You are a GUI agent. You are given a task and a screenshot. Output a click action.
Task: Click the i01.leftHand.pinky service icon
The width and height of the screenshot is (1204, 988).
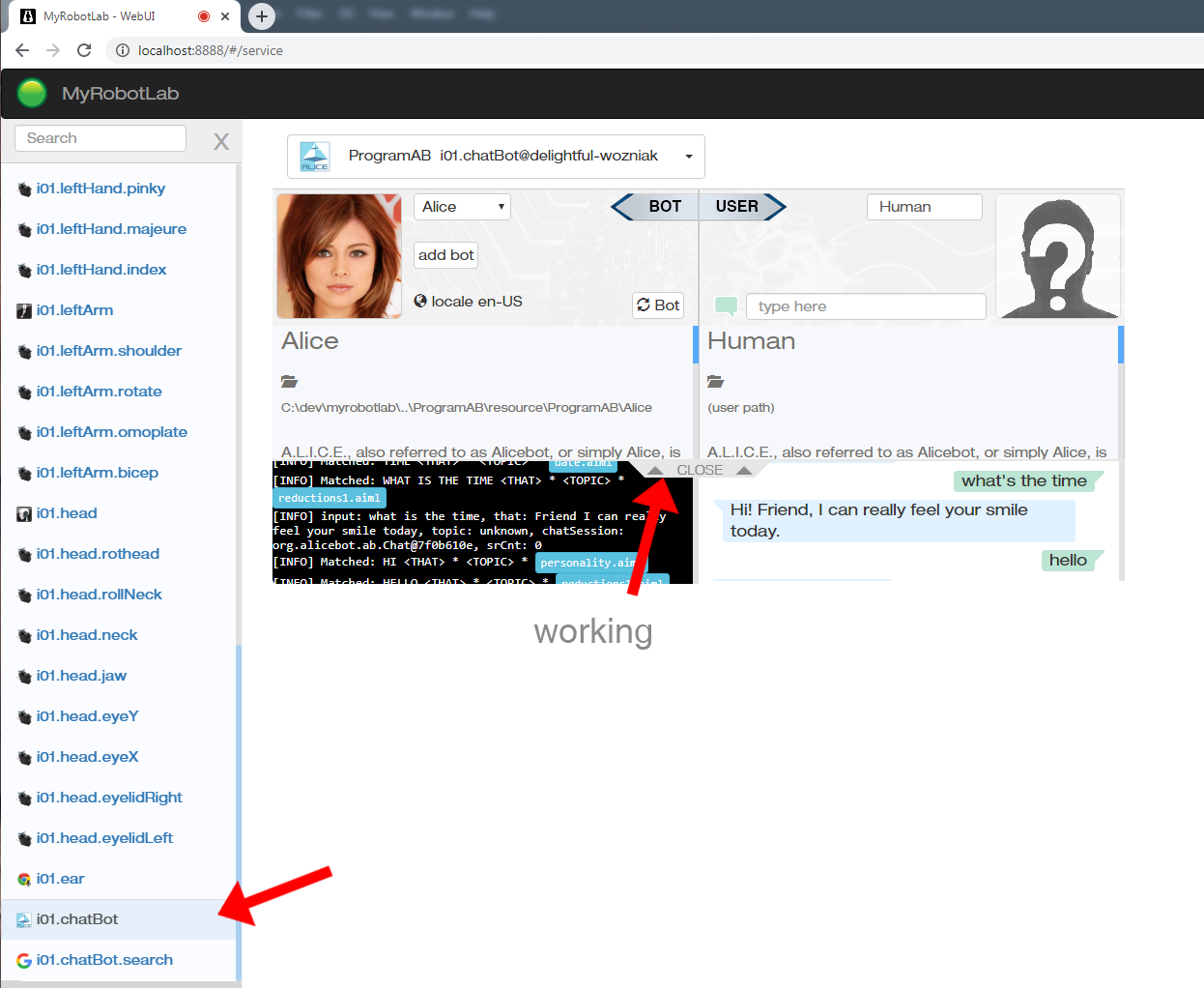tap(24, 189)
